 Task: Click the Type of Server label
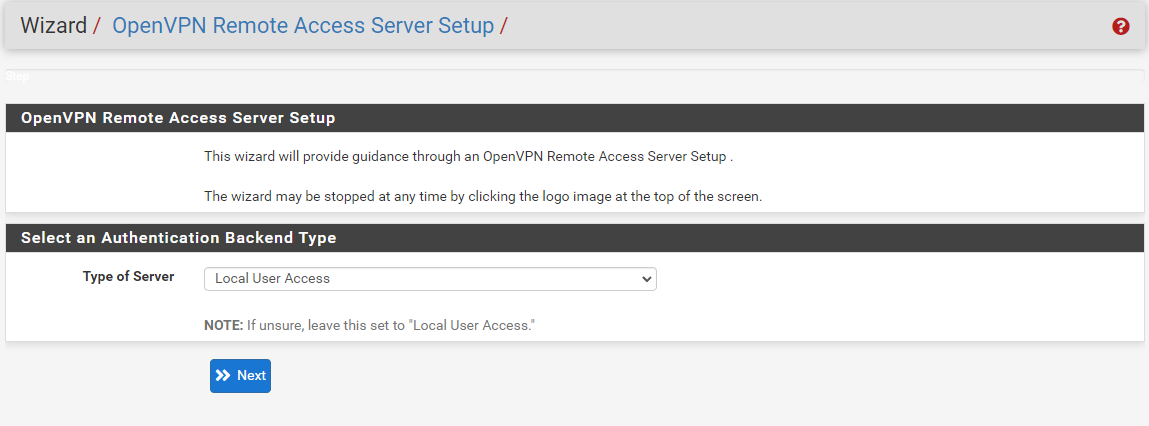click(128, 276)
